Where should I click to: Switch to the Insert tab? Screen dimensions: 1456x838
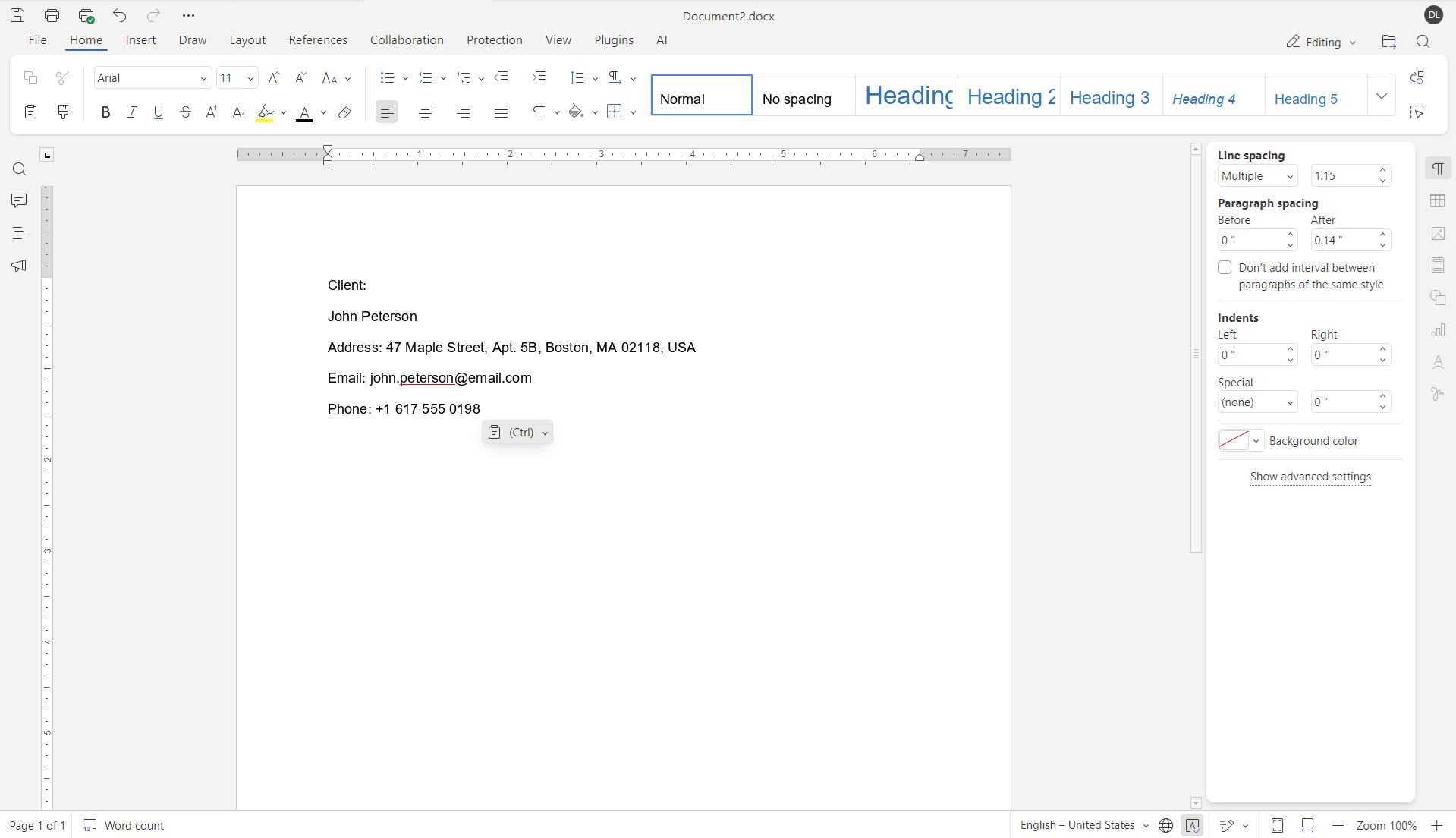pyautogui.click(x=141, y=39)
